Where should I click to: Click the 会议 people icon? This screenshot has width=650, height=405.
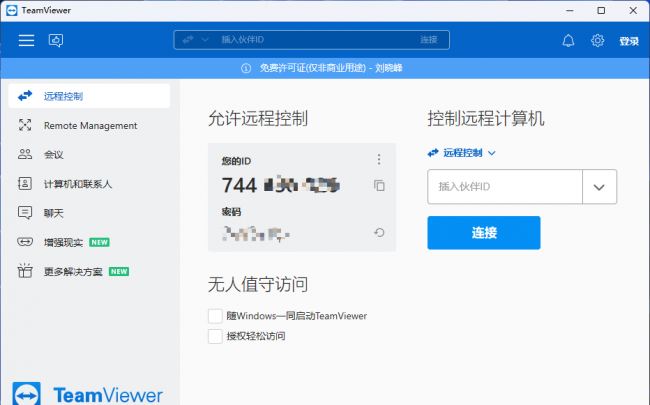tap(25, 154)
